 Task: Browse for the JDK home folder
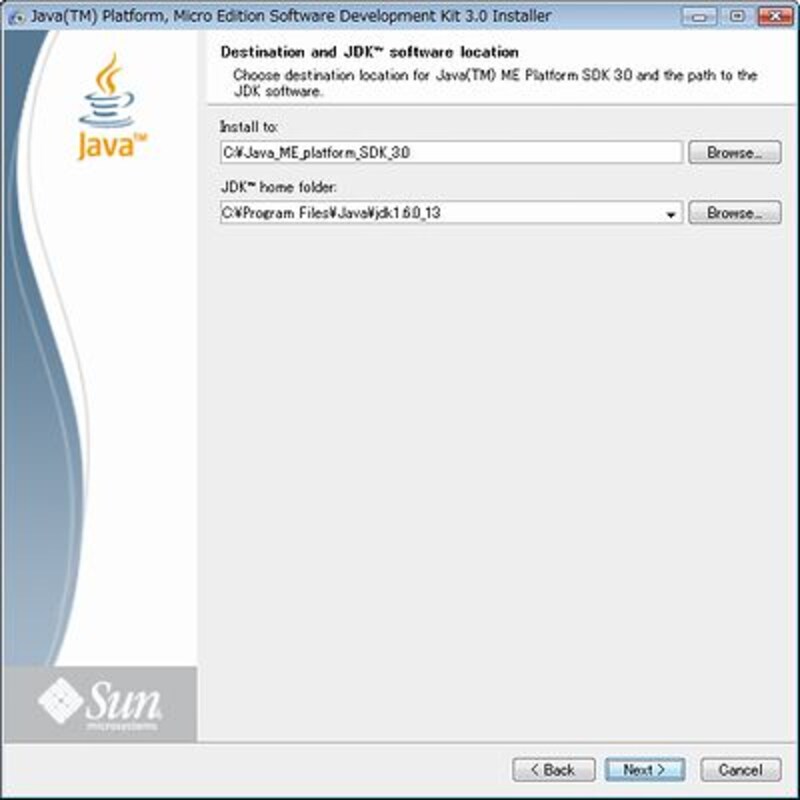tap(734, 213)
